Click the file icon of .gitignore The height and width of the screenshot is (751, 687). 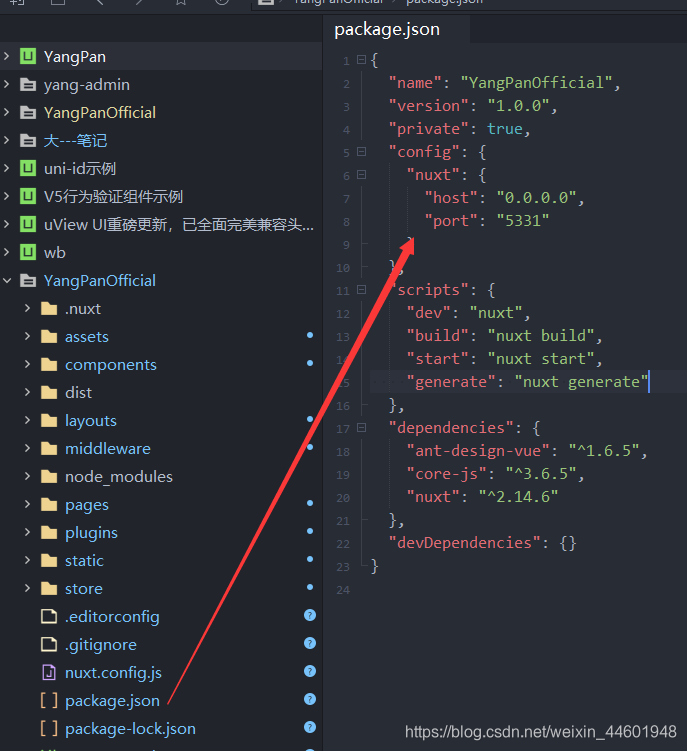click(49, 645)
